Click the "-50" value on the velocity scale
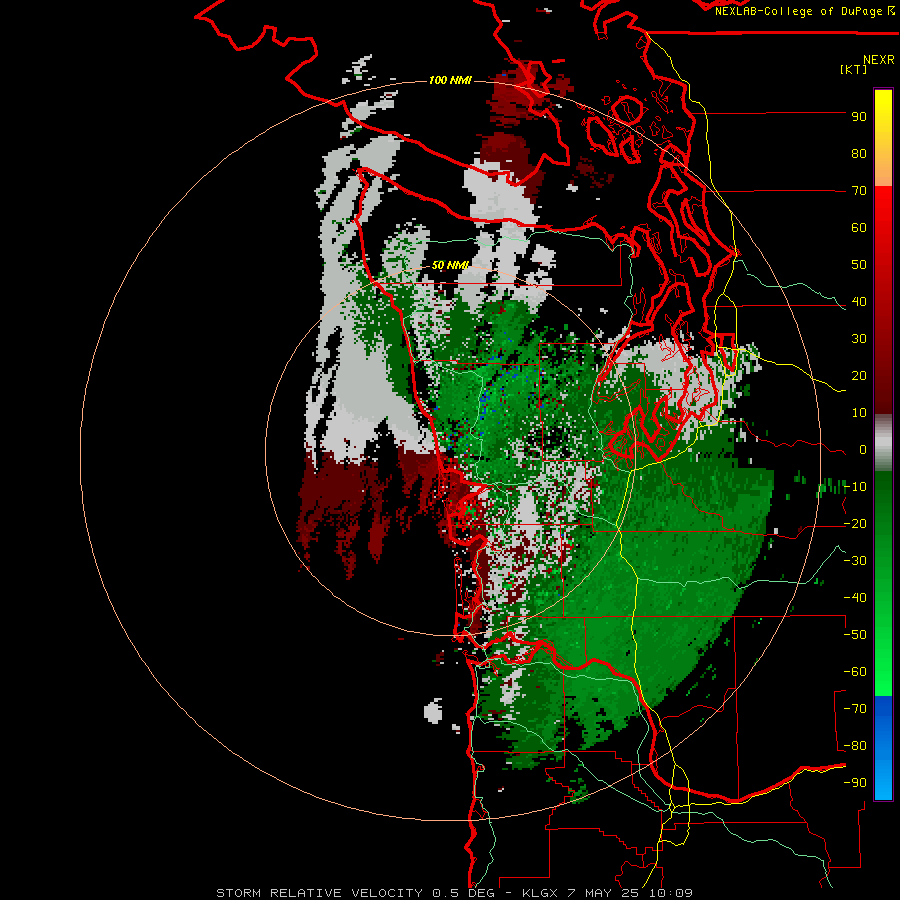This screenshot has height=900, width=900. 855,635
